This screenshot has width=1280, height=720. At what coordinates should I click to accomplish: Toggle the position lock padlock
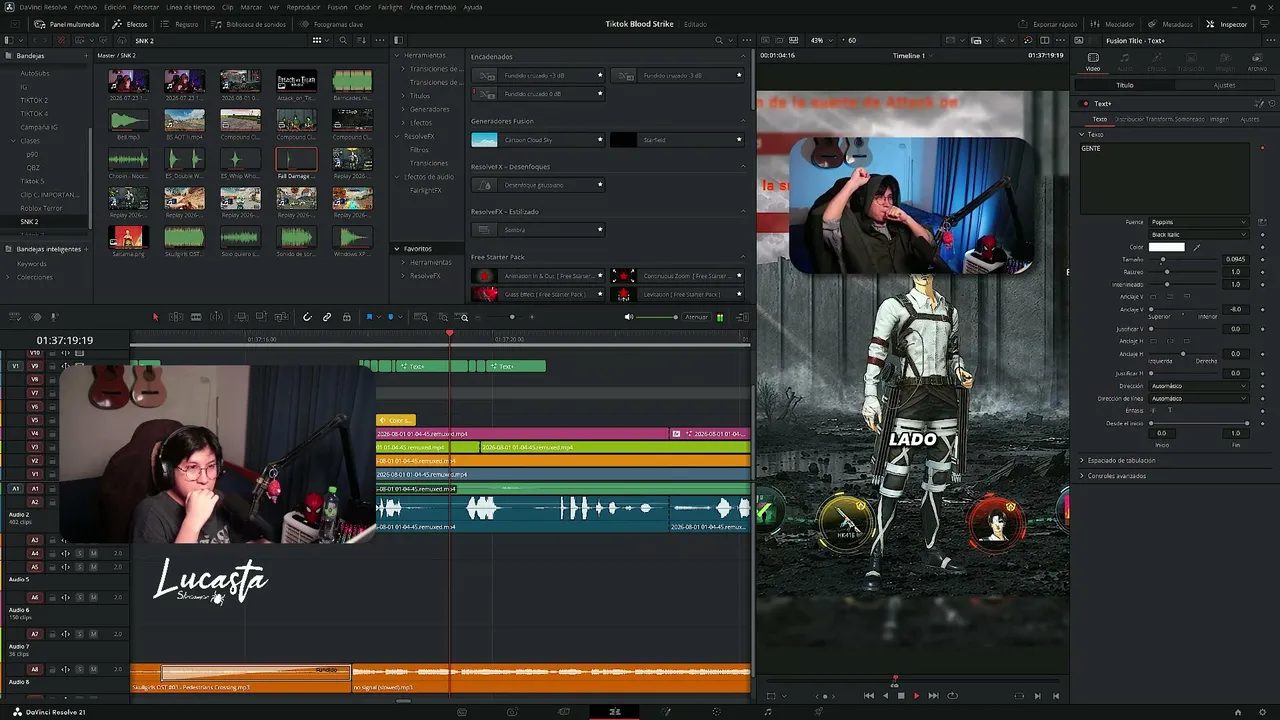347,317
